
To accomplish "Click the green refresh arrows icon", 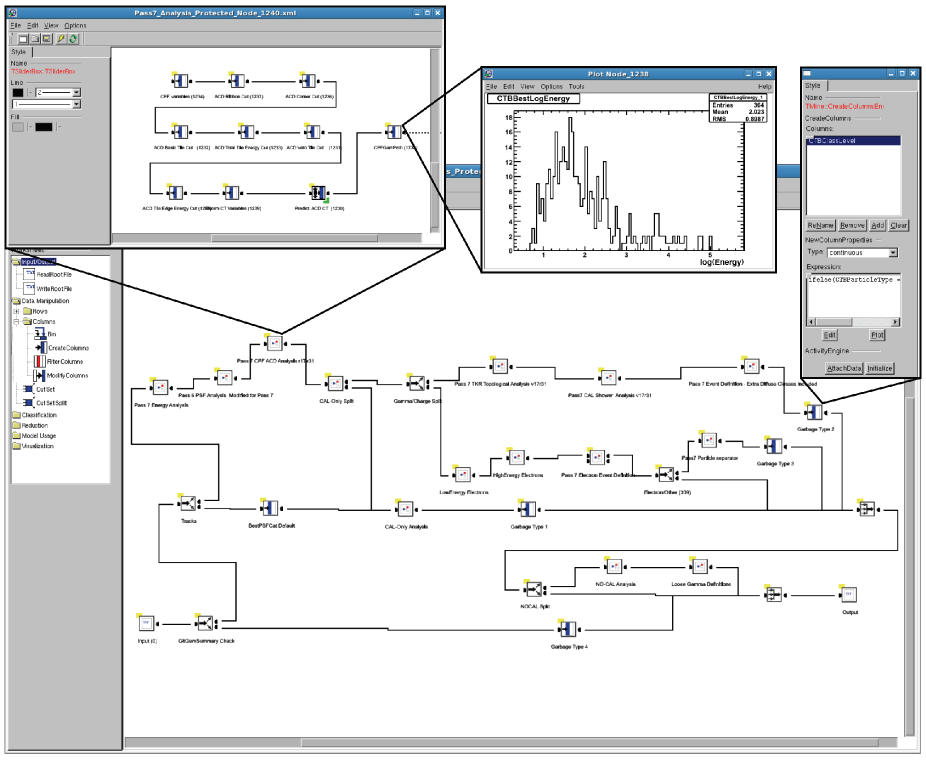I will click(x=73, y=39).
